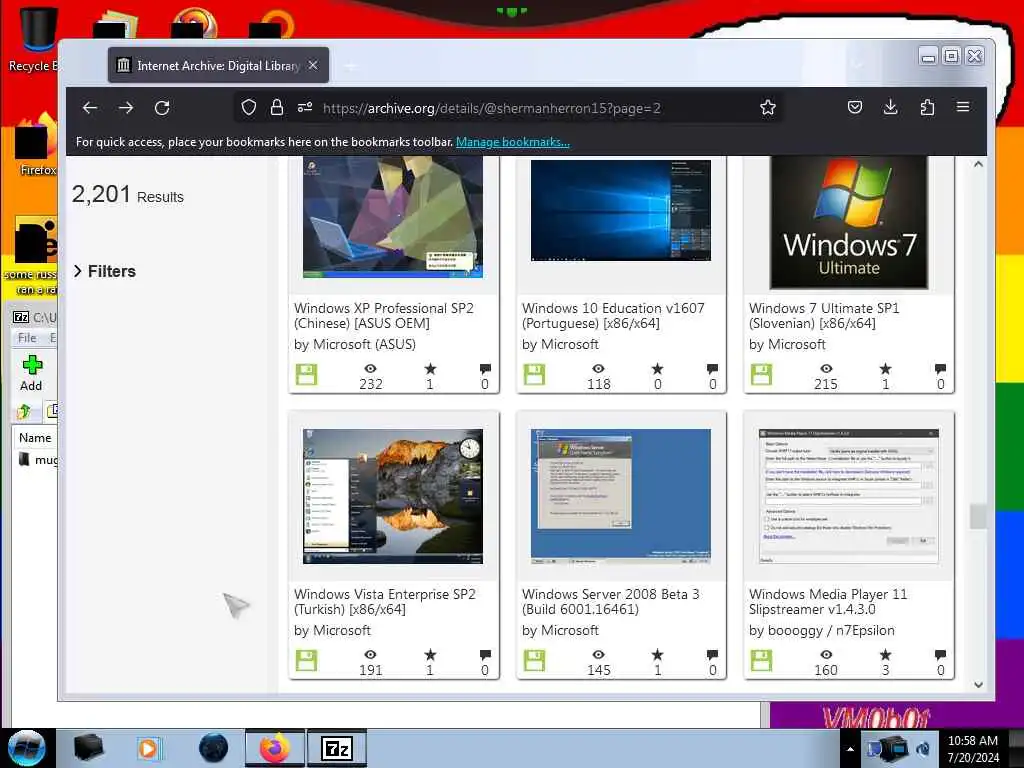Open Windows Vista Enterprise SP2 (Turkish) title

pyautogui.click(x=385, y=601)
